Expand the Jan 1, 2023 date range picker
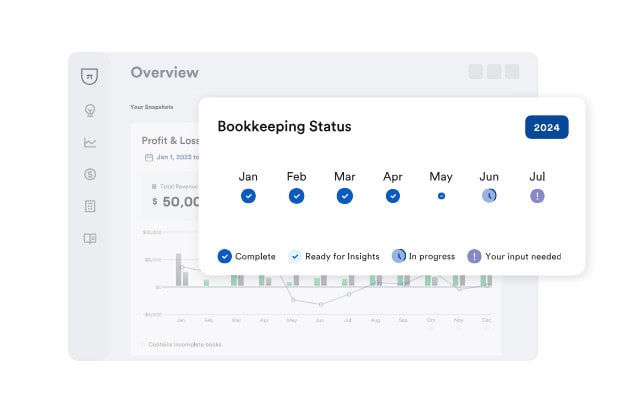644x401 pixels. (x=176, y=157)
